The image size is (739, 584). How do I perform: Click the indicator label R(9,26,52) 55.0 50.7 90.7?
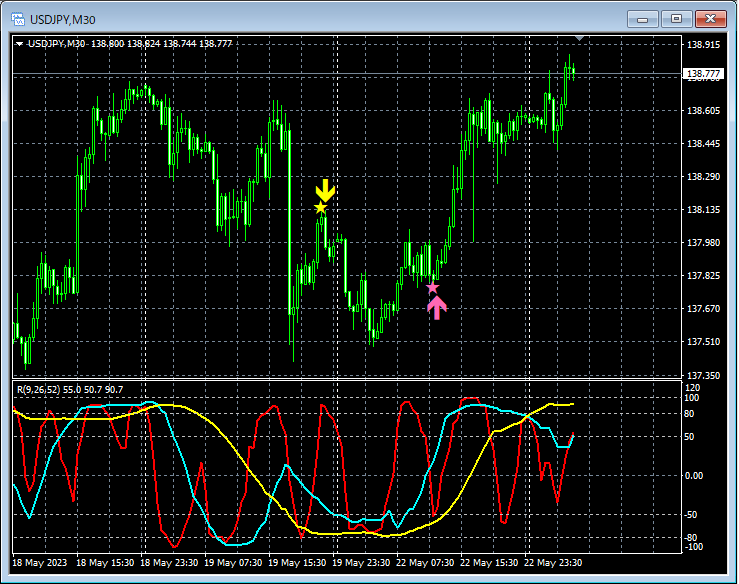pyautogui.click(x=70, y=389)
